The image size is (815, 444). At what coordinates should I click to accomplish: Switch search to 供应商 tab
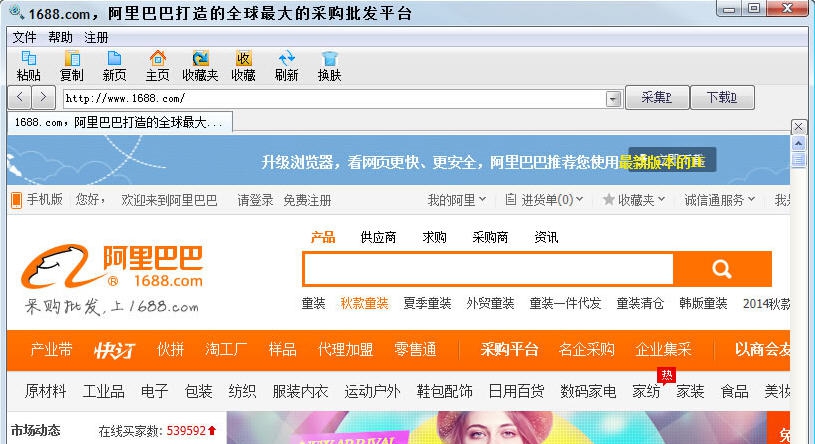[x=378, y=238]
